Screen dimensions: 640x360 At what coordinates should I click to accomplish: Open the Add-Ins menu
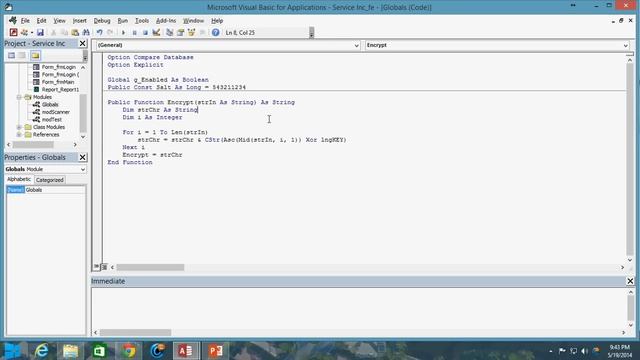click(x=166, y=20)
